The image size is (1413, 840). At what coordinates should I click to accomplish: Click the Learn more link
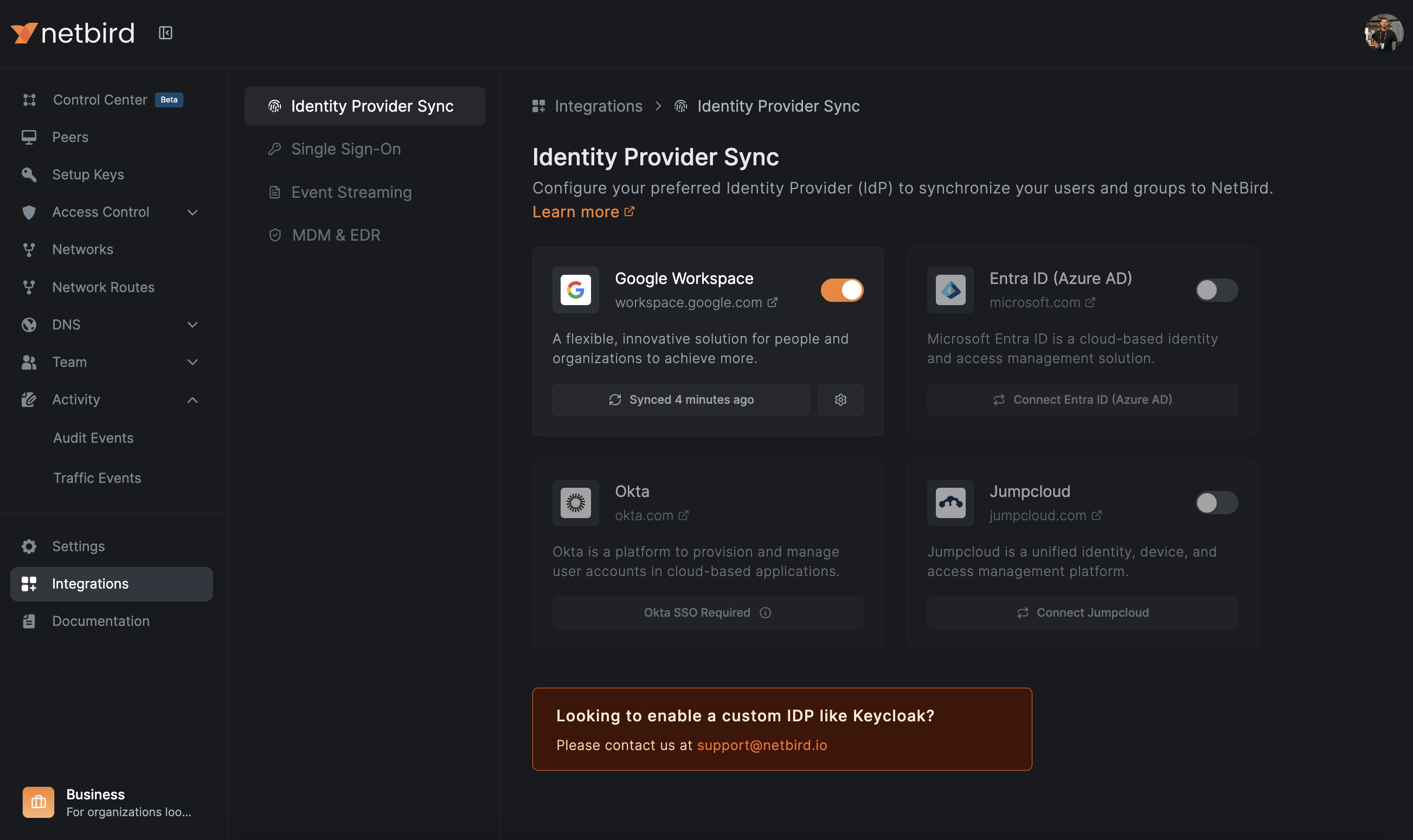click(576, 211)
